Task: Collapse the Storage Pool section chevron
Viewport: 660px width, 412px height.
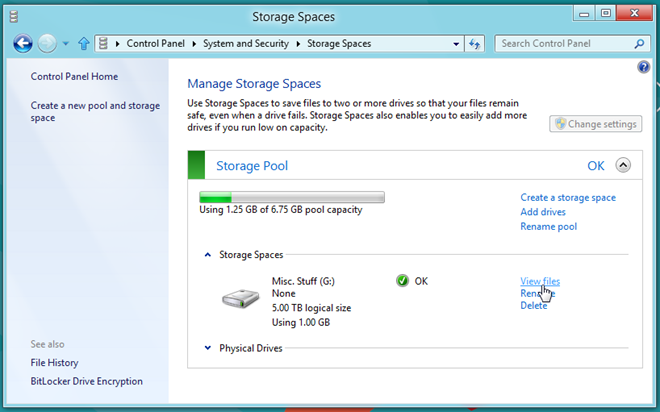Action: [x=623, y=165]
